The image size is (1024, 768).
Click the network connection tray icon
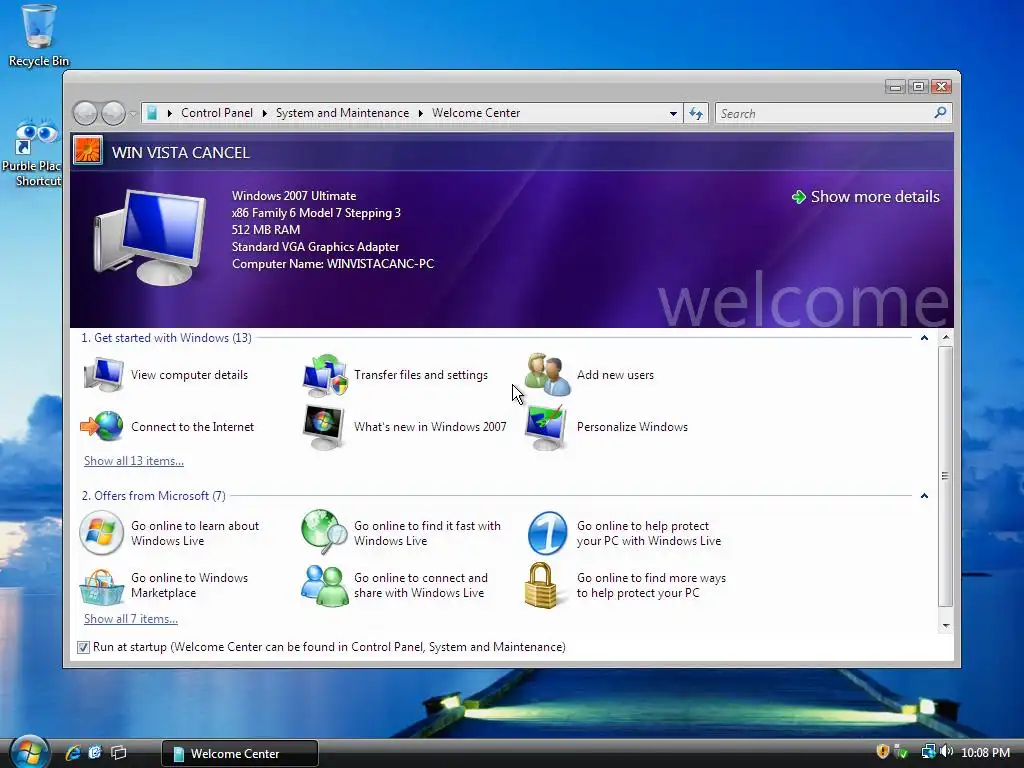click(x=928, y=752)
